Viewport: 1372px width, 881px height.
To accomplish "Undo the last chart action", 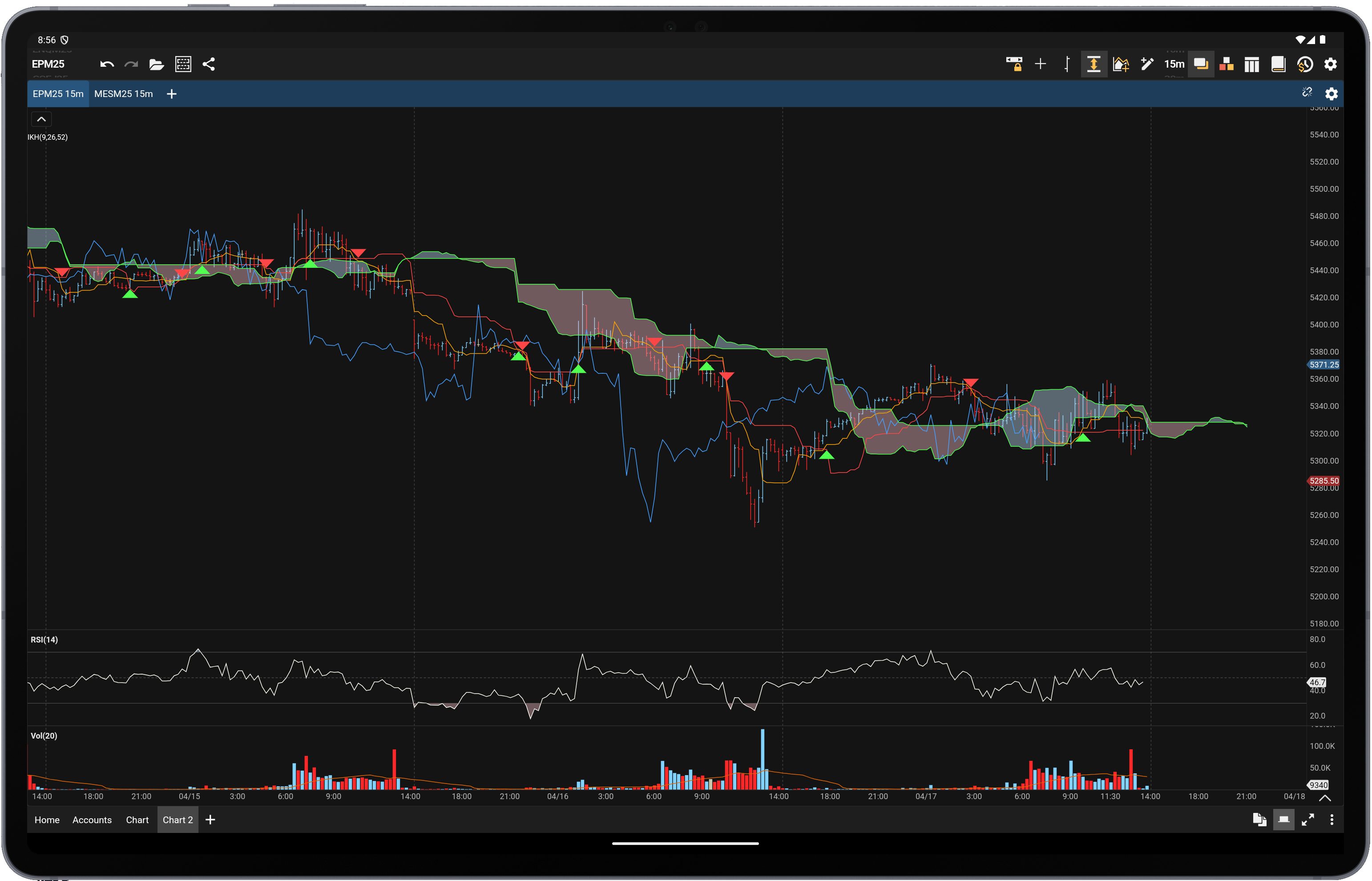I will pyautogui.click(x=107, y=64).
